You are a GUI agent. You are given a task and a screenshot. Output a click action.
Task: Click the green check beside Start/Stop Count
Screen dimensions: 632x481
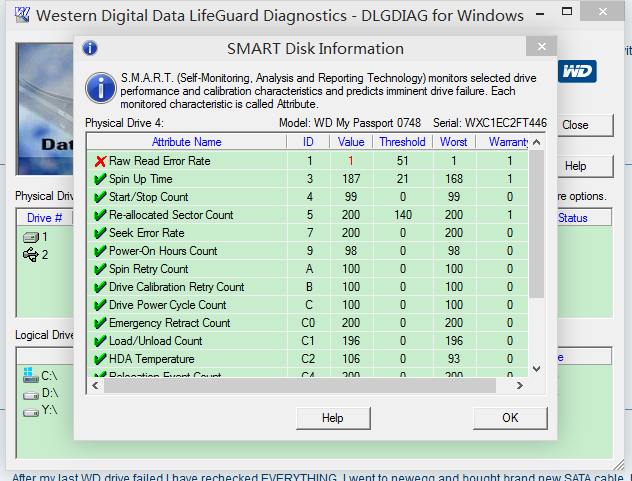[100, 197]
